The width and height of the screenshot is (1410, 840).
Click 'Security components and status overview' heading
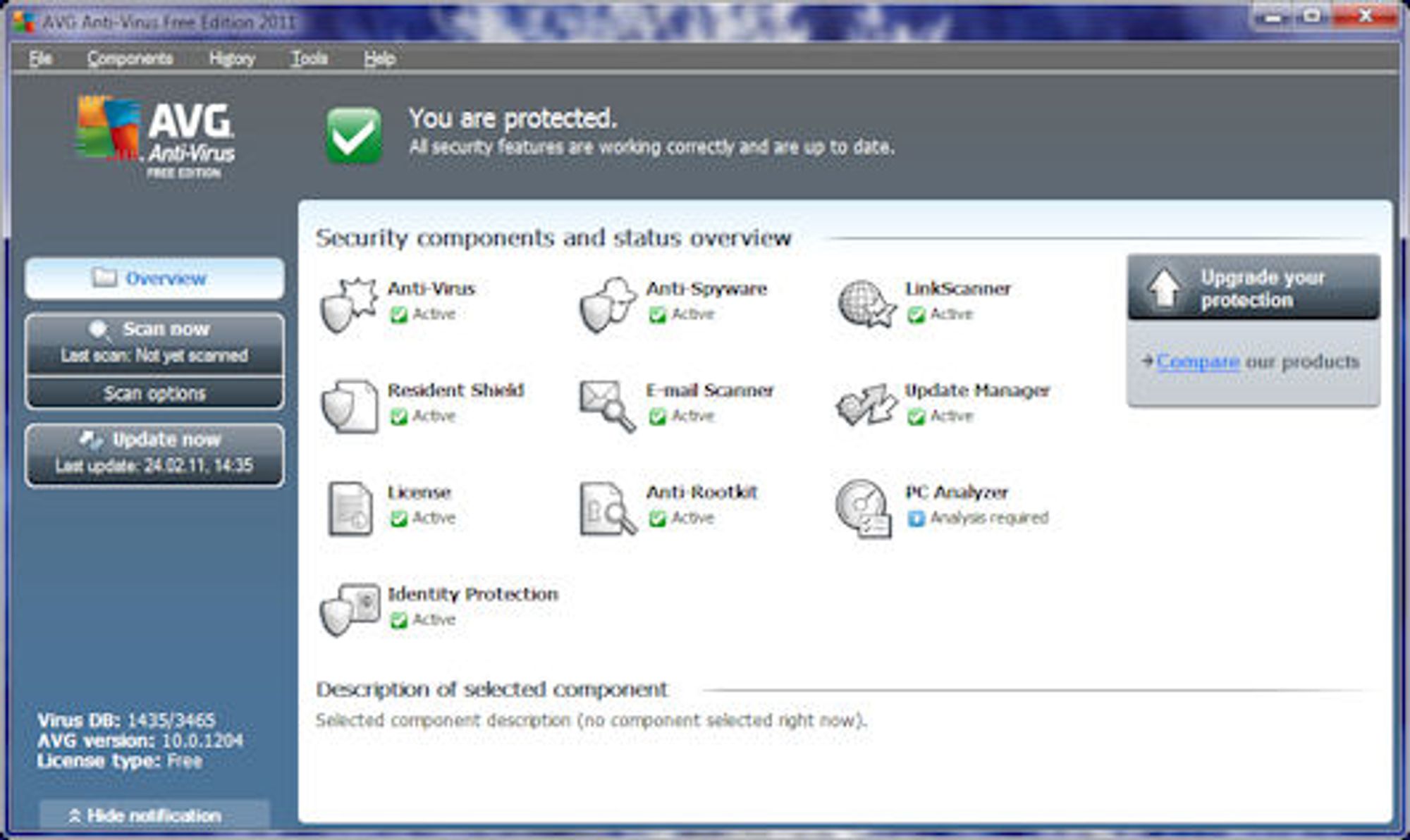(x=553, y=238)
